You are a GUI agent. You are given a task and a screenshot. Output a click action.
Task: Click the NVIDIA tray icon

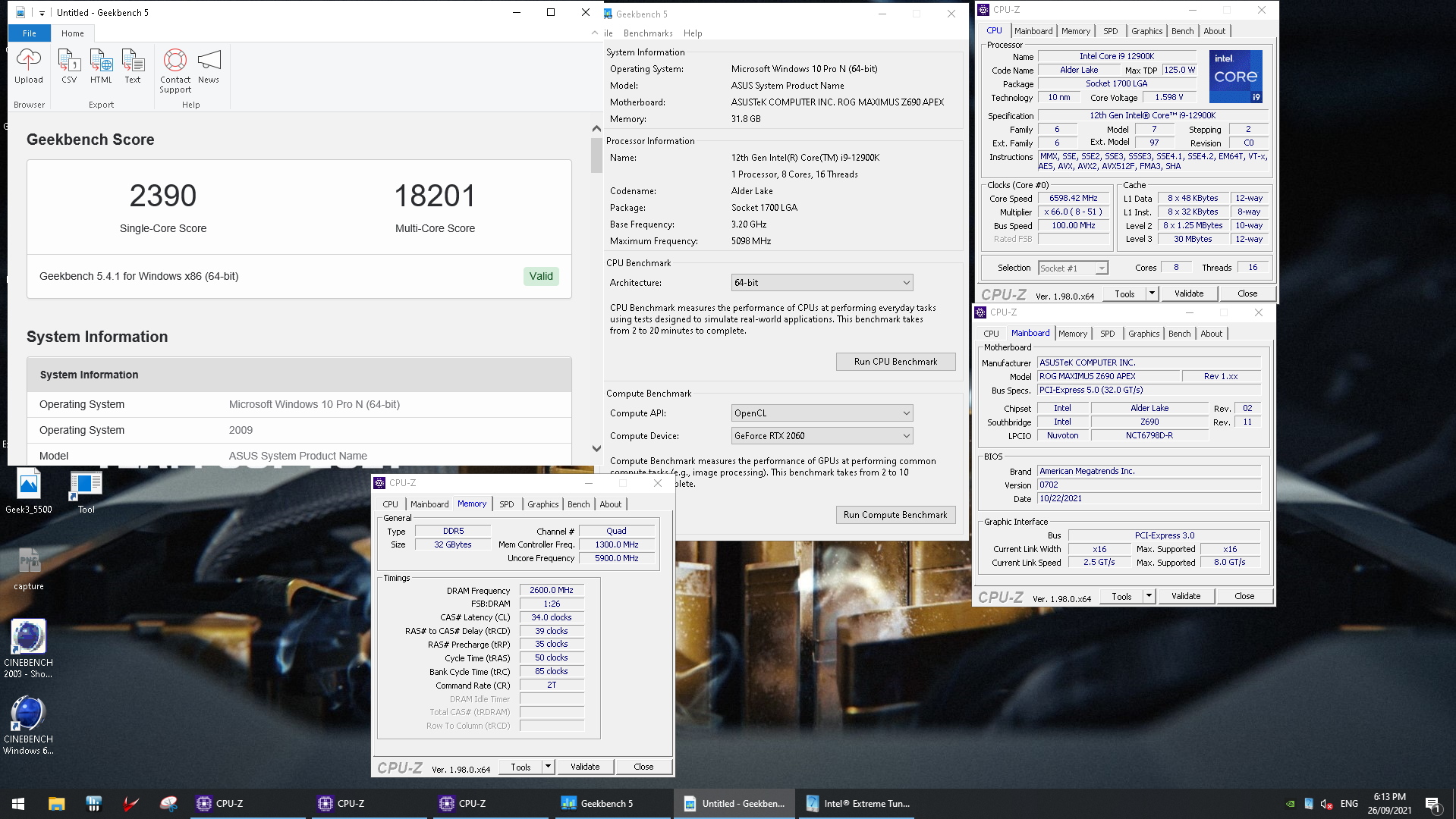pos(1291,804)
